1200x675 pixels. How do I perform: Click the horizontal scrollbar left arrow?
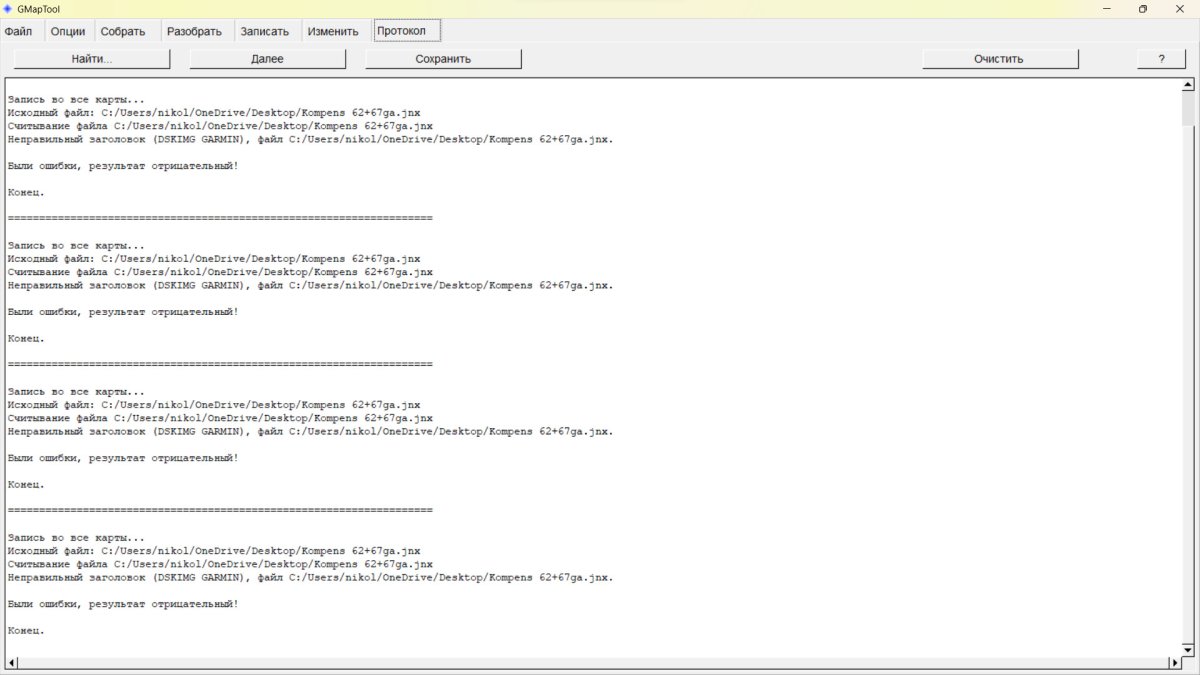click(x=12, y=663)
